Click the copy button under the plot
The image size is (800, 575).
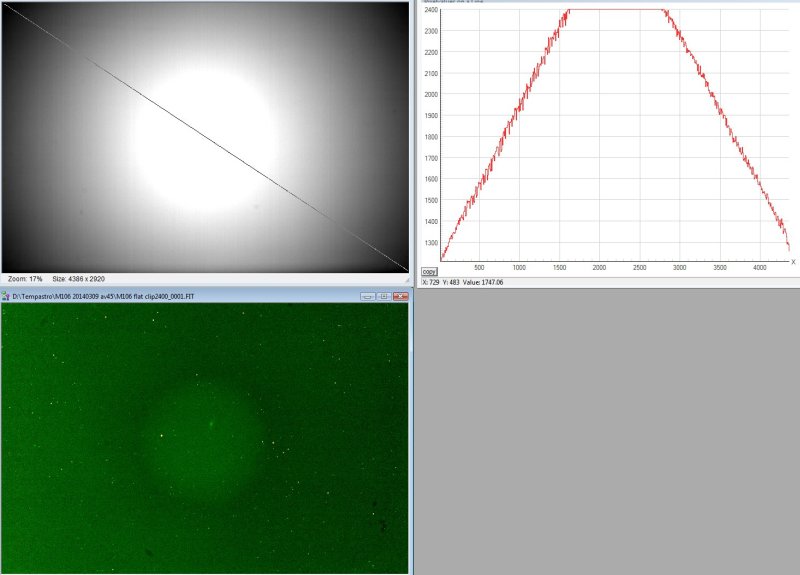coord(429,271)
